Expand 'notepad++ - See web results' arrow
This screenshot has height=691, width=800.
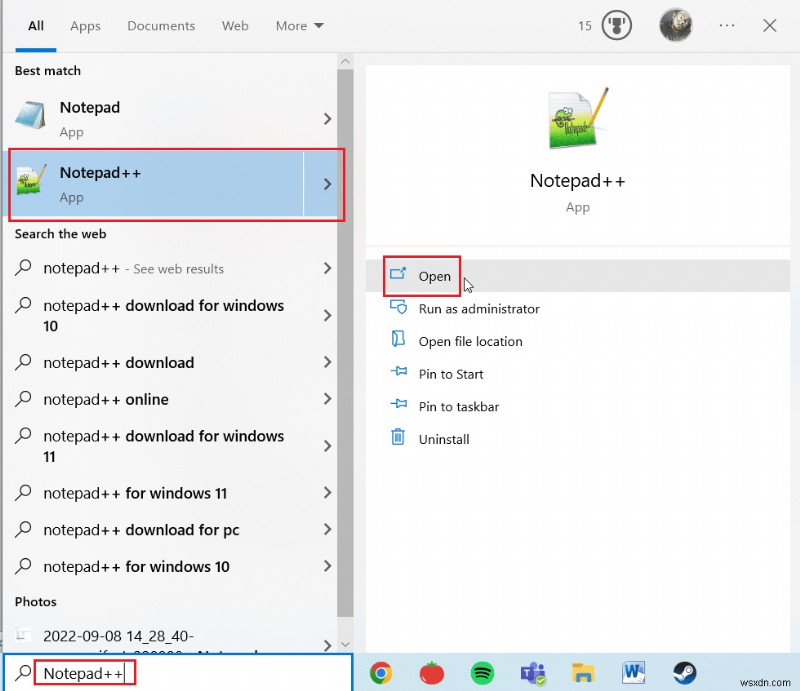[x=327, y=268]
